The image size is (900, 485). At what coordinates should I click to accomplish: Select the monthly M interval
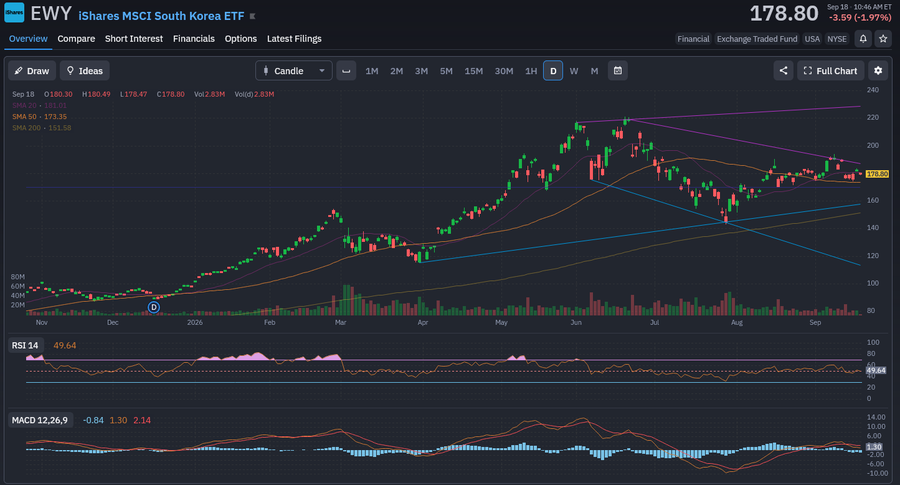coord(594,71)
